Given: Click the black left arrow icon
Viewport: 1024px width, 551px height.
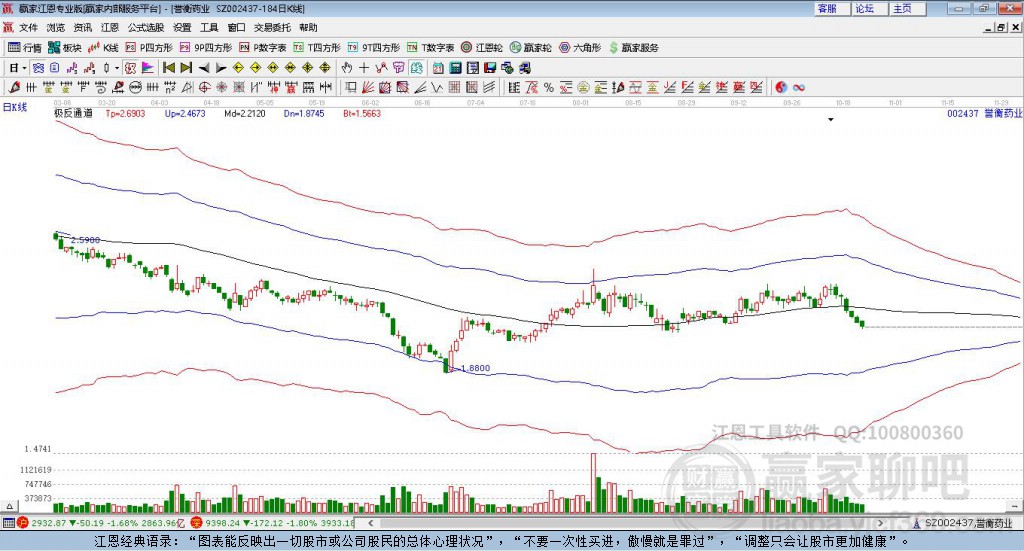Looking at the screenshot, I should click(x=204, y=68).
